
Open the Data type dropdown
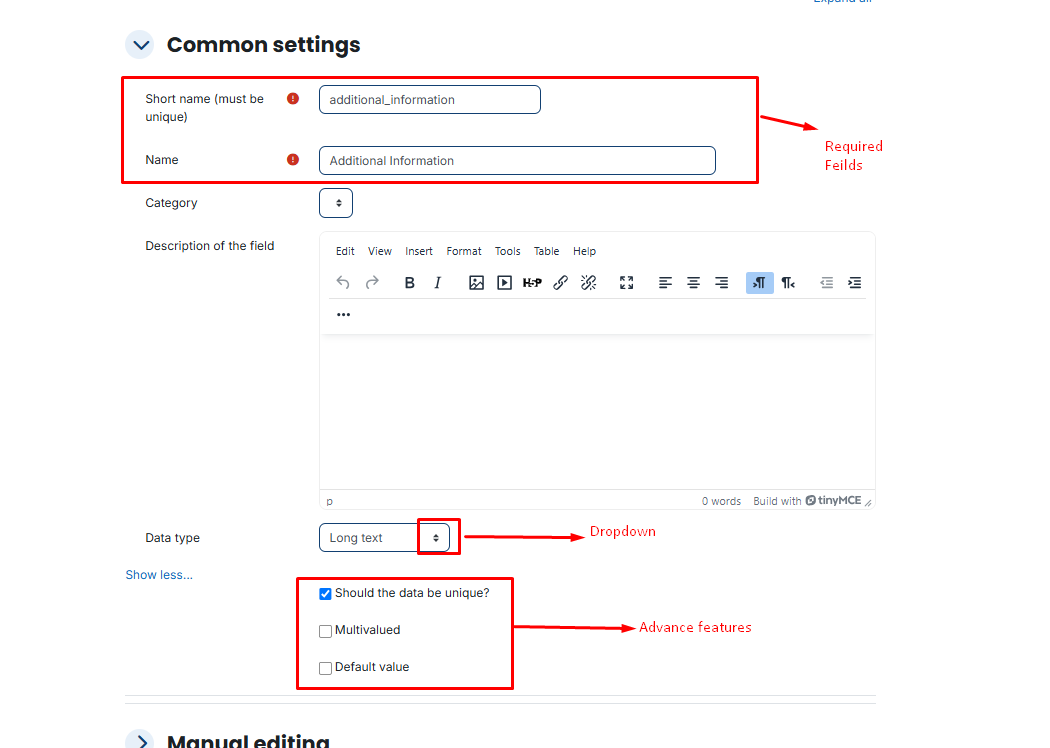coord(384,538)
